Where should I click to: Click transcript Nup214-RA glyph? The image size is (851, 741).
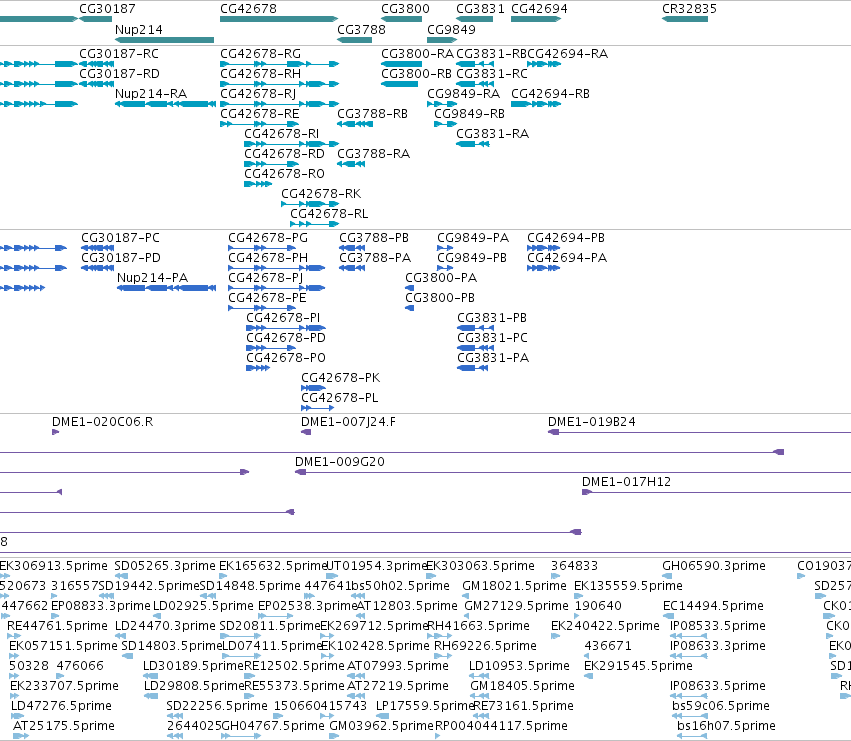(x=165, y=104)
